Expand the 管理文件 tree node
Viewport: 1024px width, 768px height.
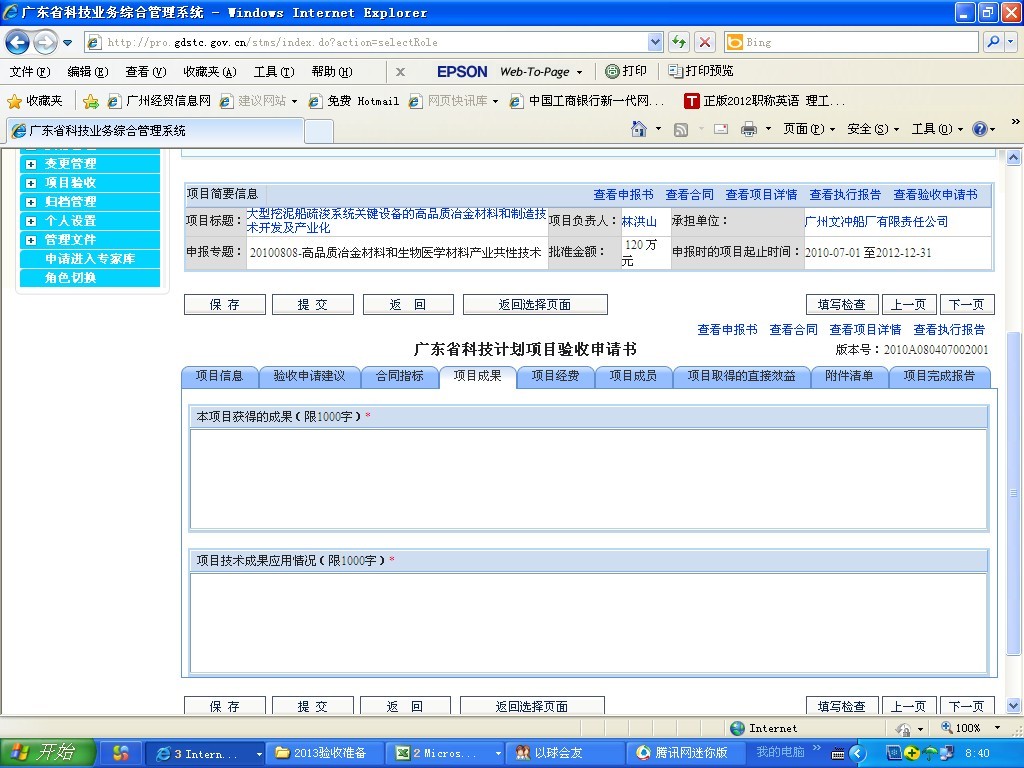click(x=31, y=240)
